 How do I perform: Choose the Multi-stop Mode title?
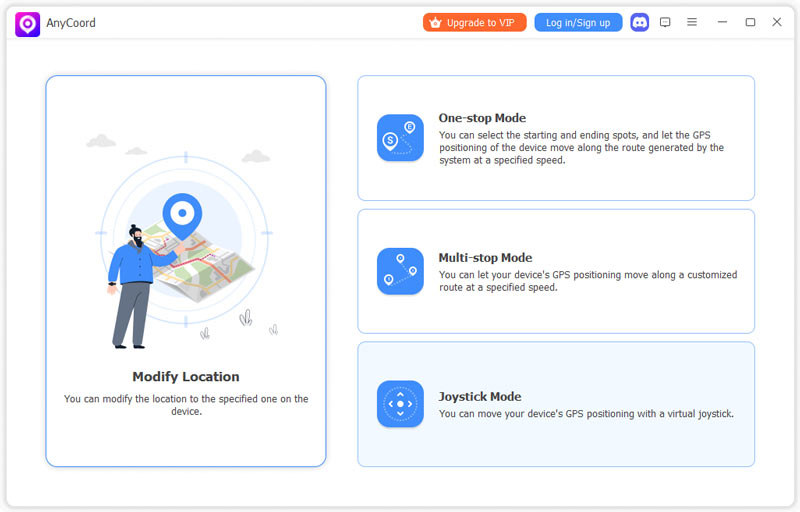[x=485, y=258]
